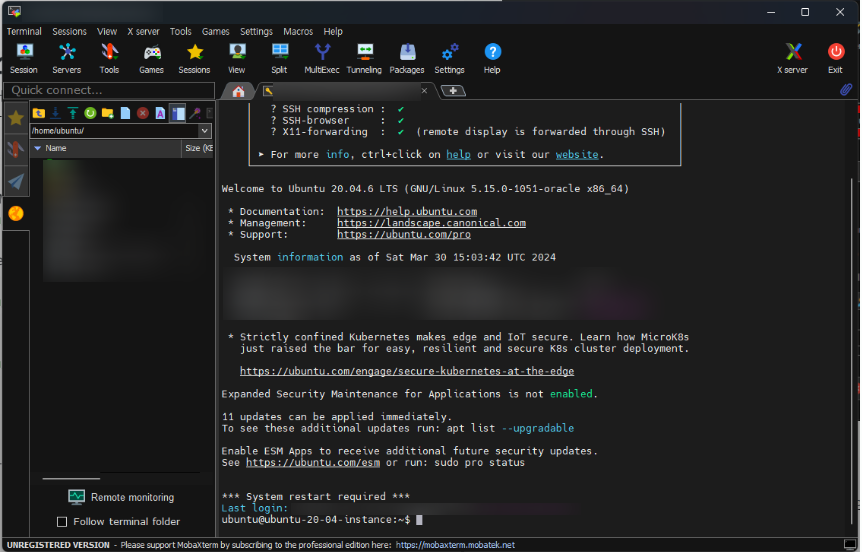Image resolution: width=862 pixels, height=552 pixels.
Task: Select the Split toolbar icon
Action: [279, 58]
